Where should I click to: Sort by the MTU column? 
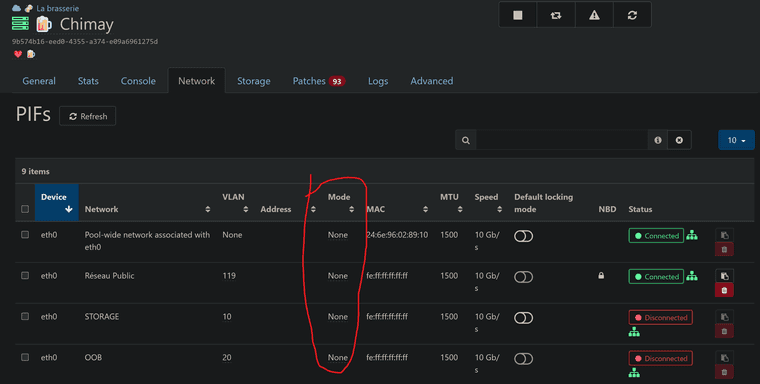[x=451, y=203]
